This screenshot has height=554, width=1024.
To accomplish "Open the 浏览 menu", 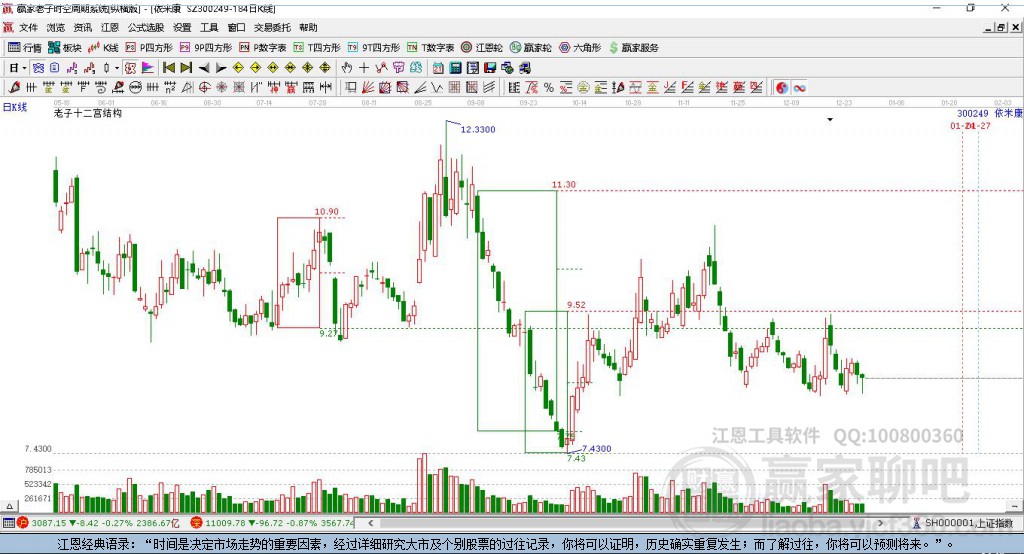I will pyautogui.click(x=56, y=27).
